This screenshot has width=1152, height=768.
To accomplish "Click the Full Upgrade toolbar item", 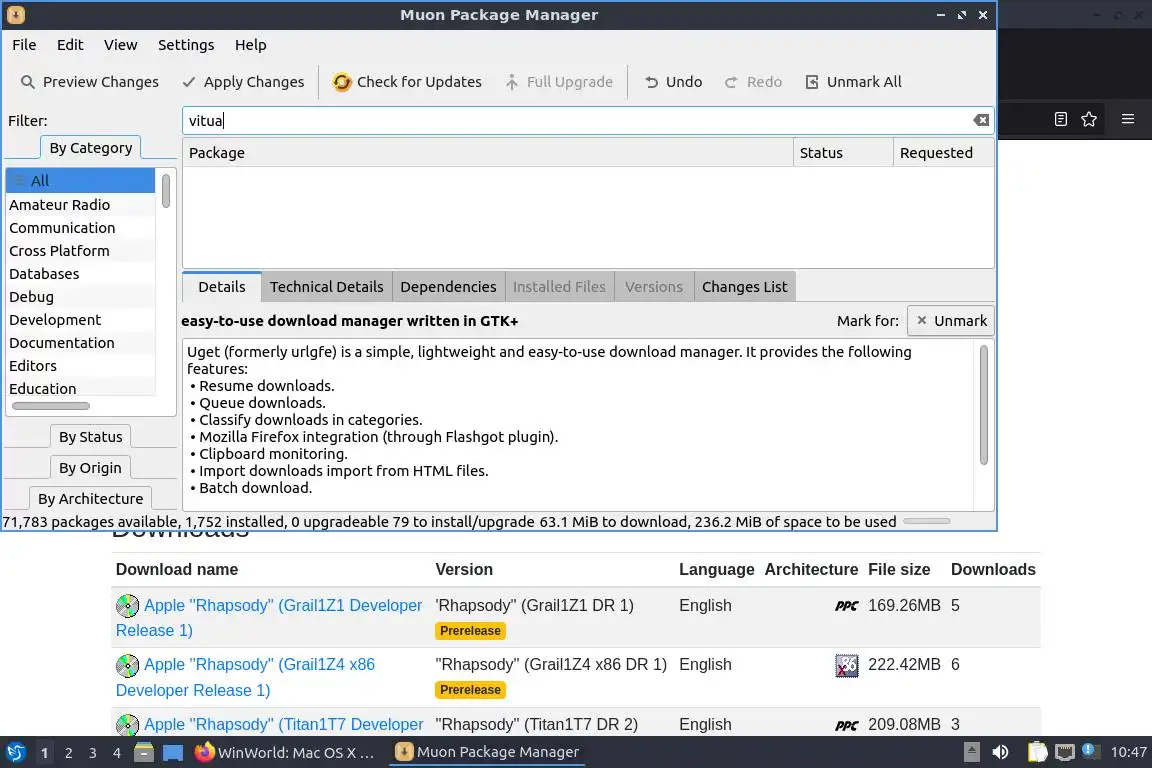I will coord(558,82).
